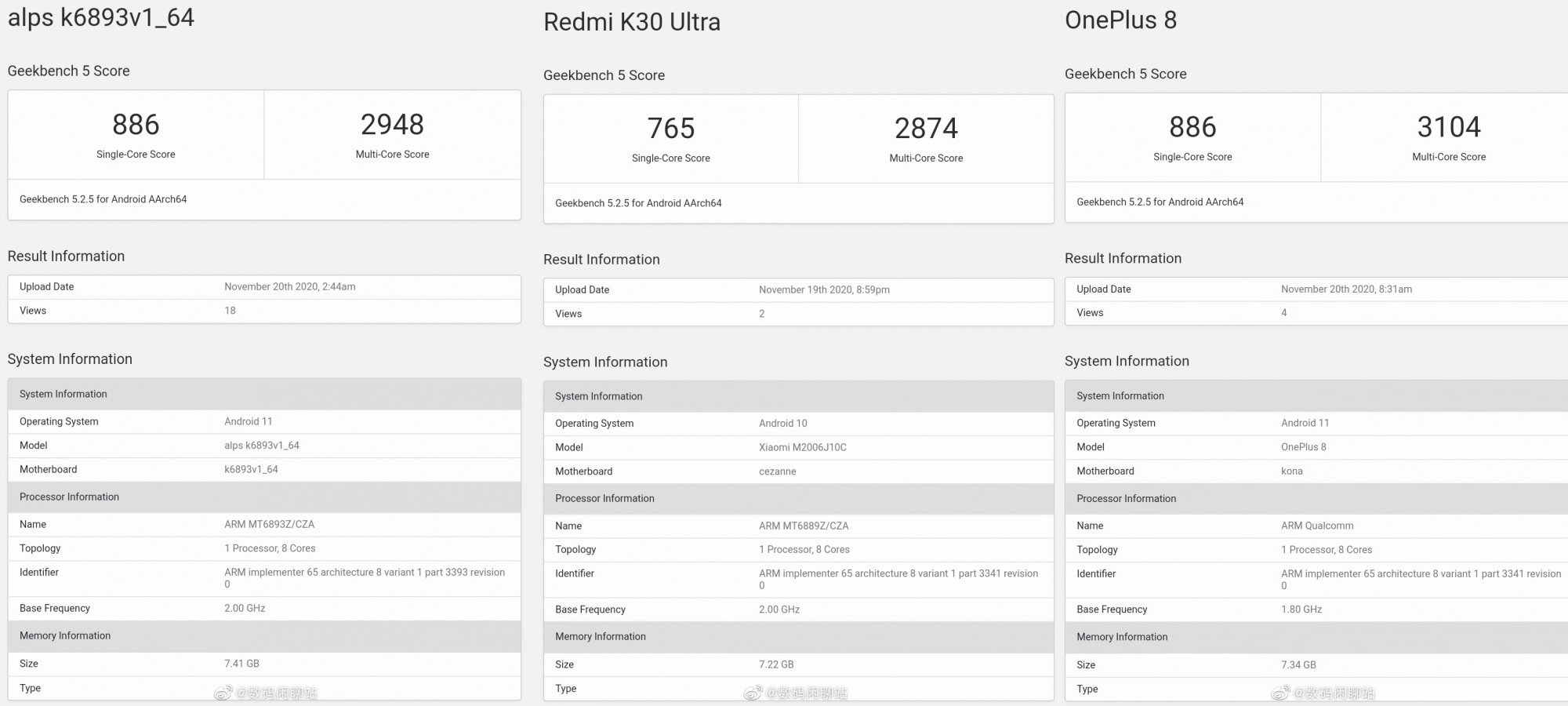
Task: Click upload date November 19th 2020, 8:59pm
Action: 824,290
